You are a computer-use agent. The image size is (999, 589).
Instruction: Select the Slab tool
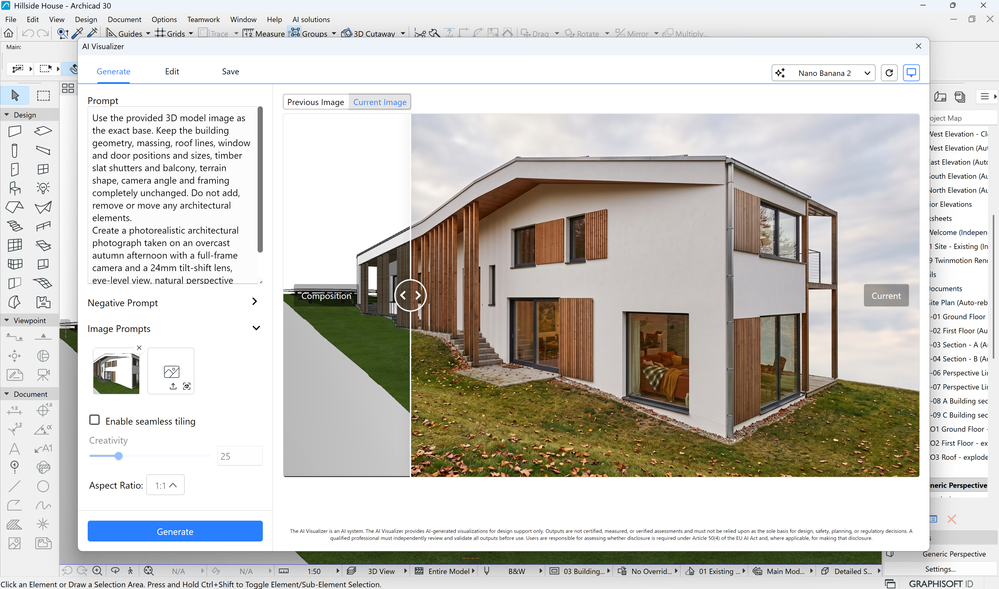43,131
